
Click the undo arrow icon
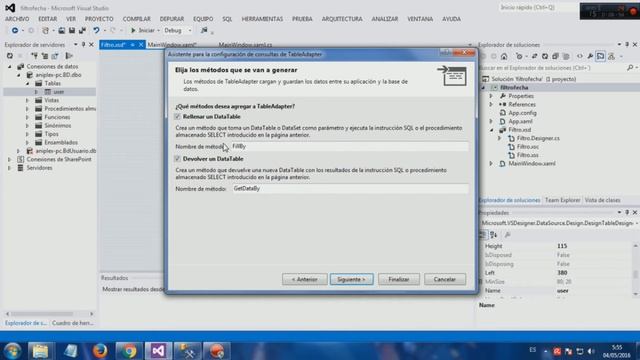point(96,30)
